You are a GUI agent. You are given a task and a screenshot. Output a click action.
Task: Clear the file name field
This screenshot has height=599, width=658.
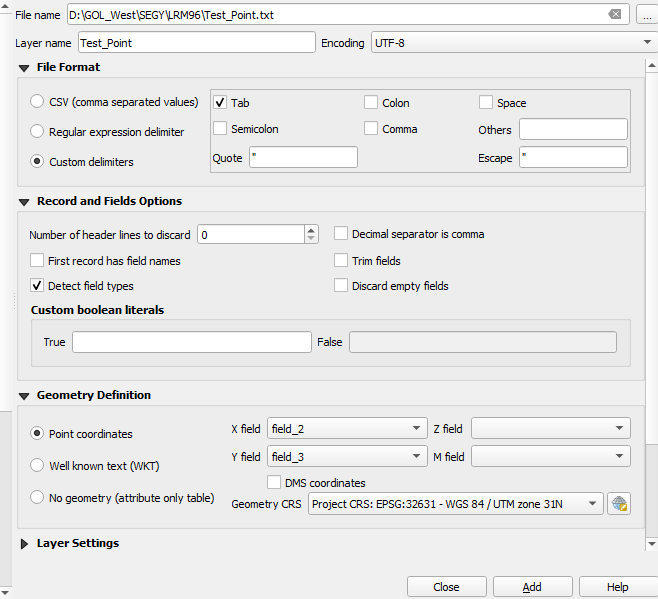point(615,15)
